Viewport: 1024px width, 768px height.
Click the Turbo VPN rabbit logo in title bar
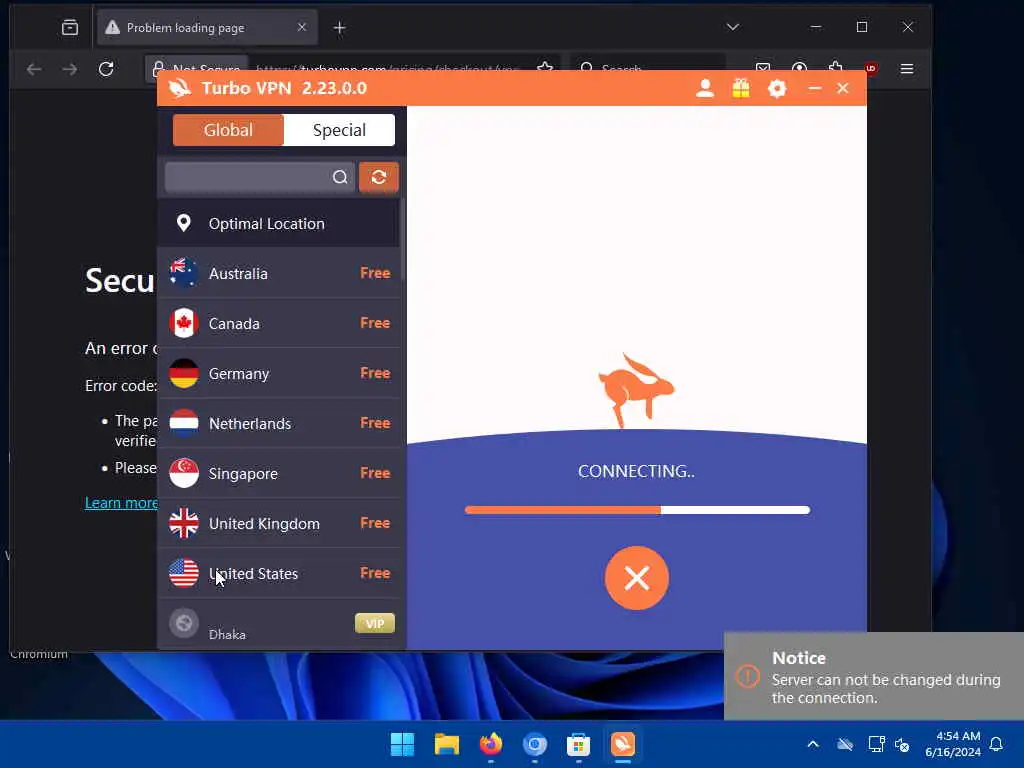click(180, 88)
